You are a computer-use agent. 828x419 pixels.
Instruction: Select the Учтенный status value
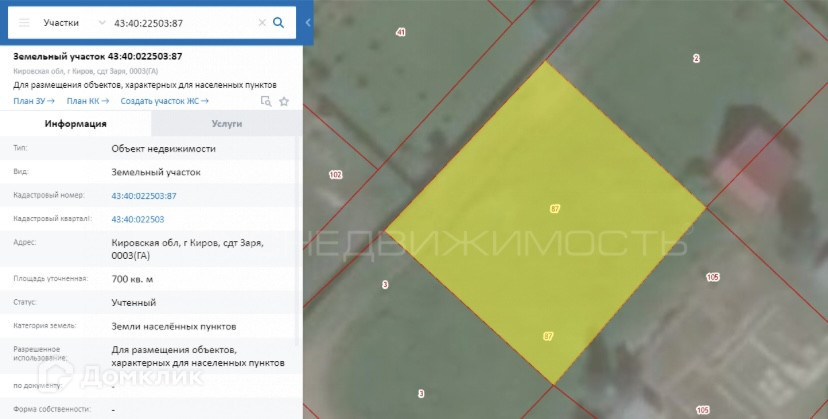pyautogui.click(x=134, y=303)
